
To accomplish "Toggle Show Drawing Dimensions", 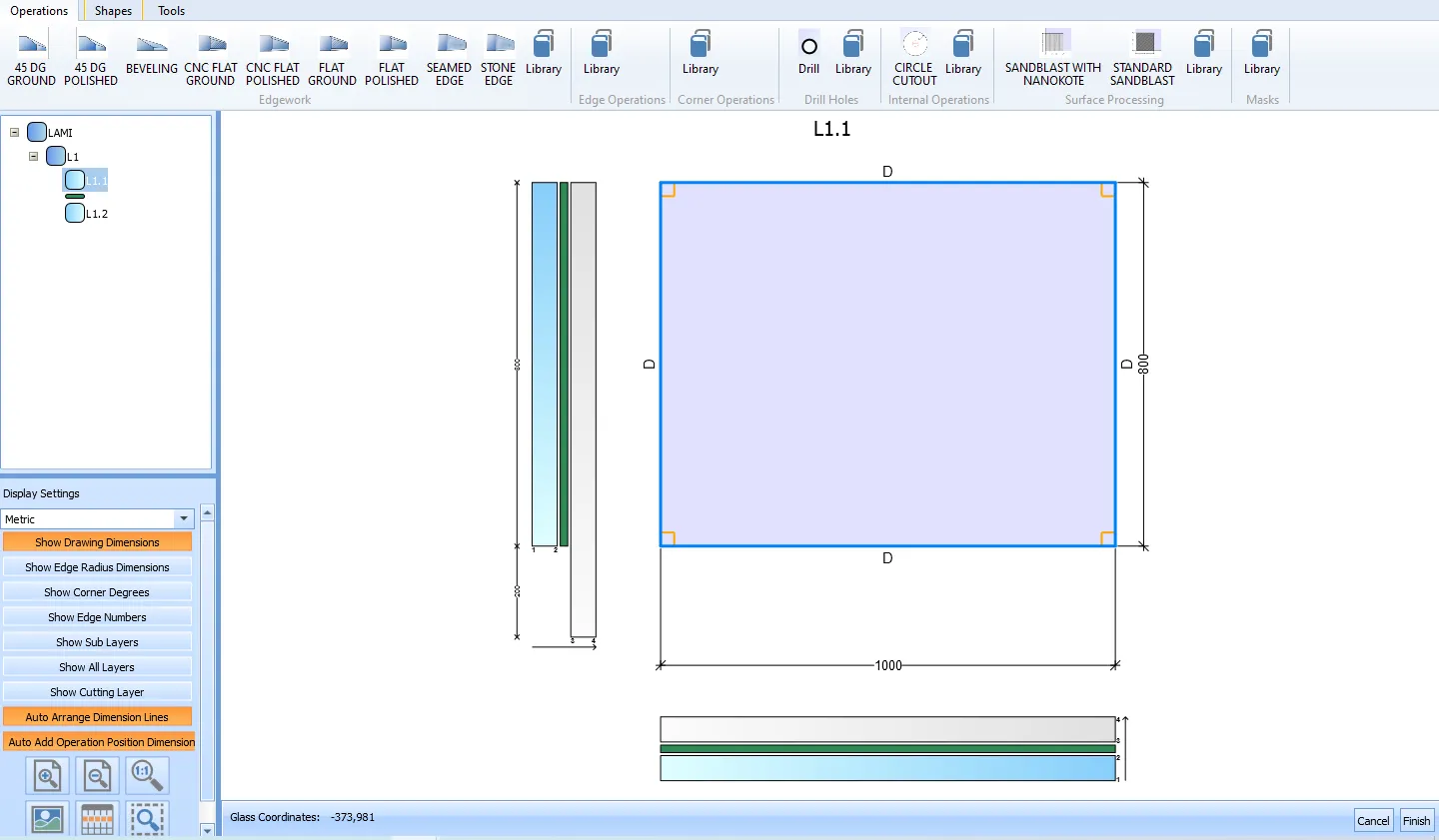I will (97, 542).
